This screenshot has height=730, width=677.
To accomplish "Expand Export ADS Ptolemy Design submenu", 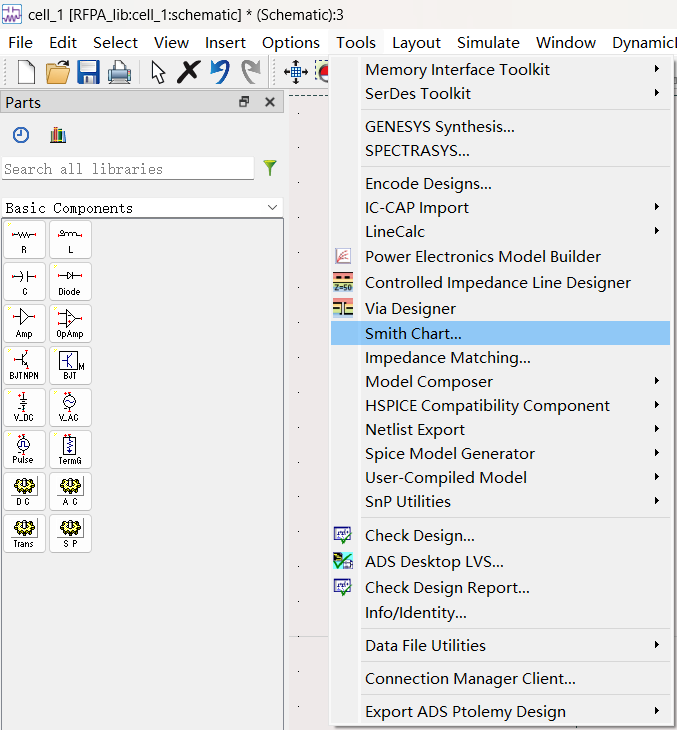I will tap(501, 712).
